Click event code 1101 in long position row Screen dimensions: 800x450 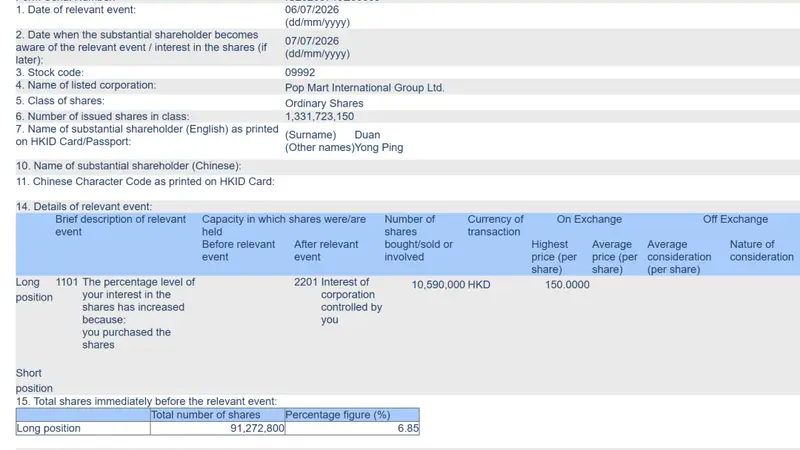67,282
